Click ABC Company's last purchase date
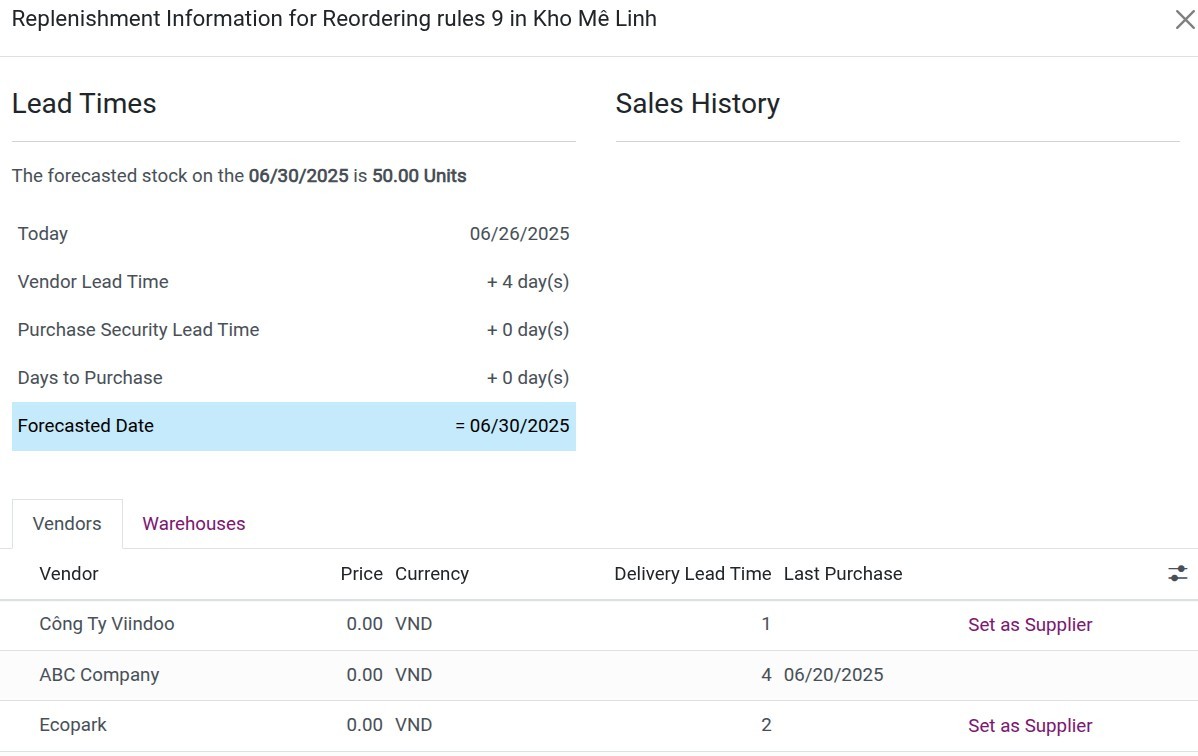This screenshot has width=1198, height=756. (x=833, y=675)
